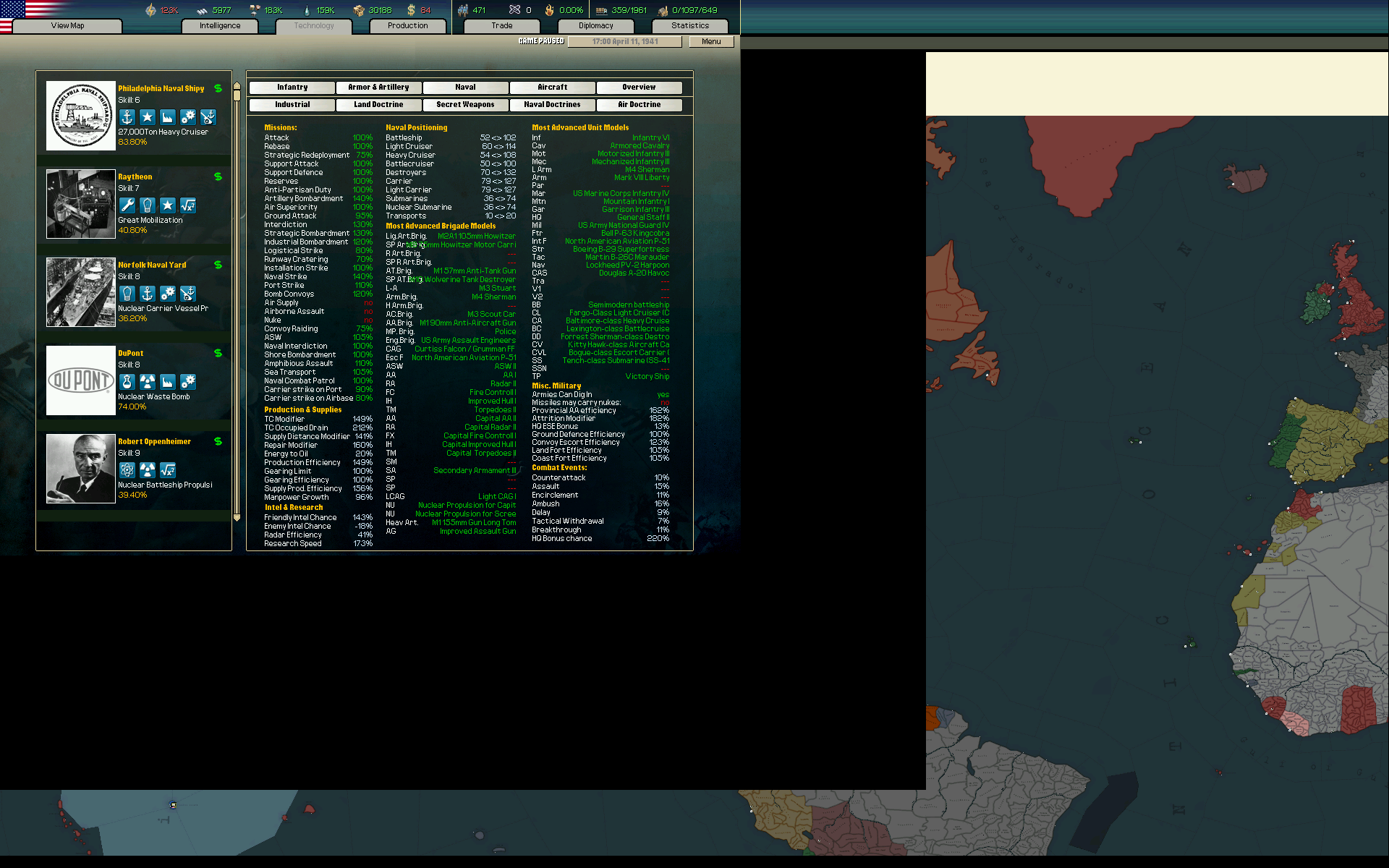Viewport: 1389px width, 868px height.
Task: Open the Industrial technology tab
Action: tap(292, 105)
